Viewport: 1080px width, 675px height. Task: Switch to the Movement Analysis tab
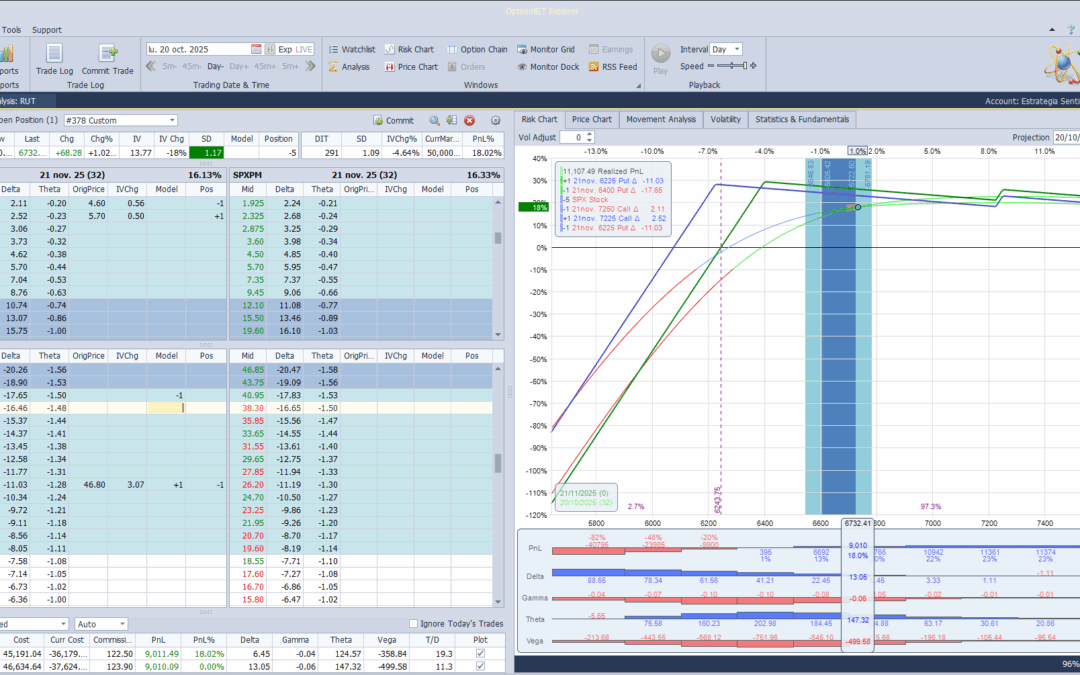(x=661, y=119)
